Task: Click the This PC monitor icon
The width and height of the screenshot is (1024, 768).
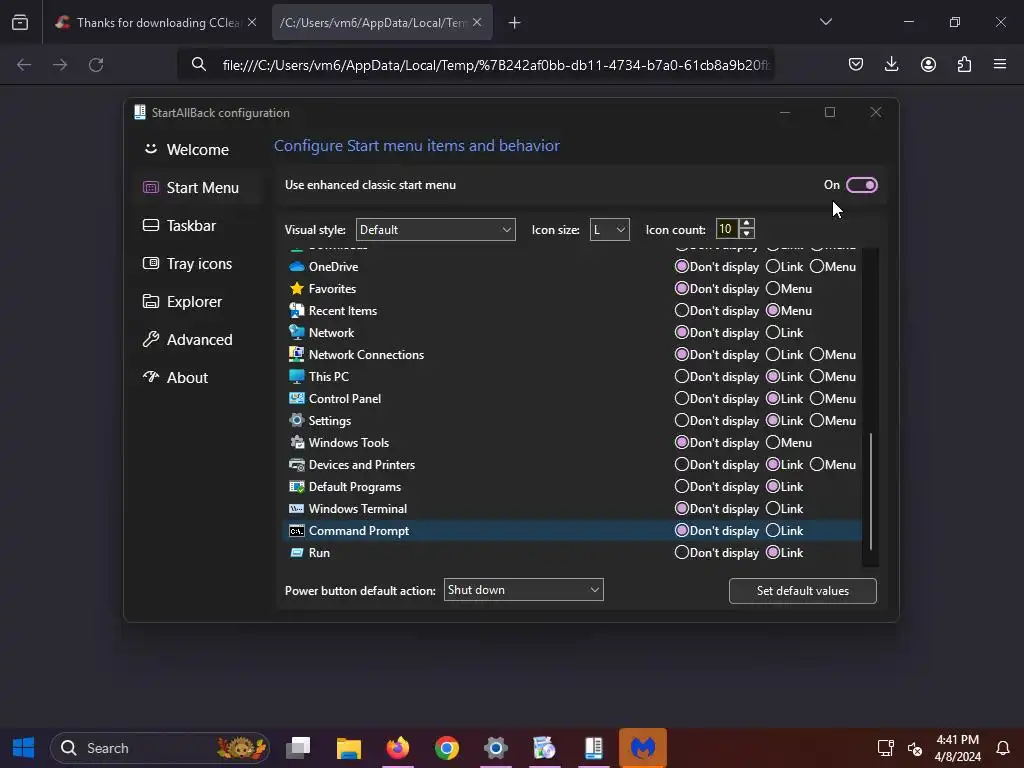Action: click(296, 377)
